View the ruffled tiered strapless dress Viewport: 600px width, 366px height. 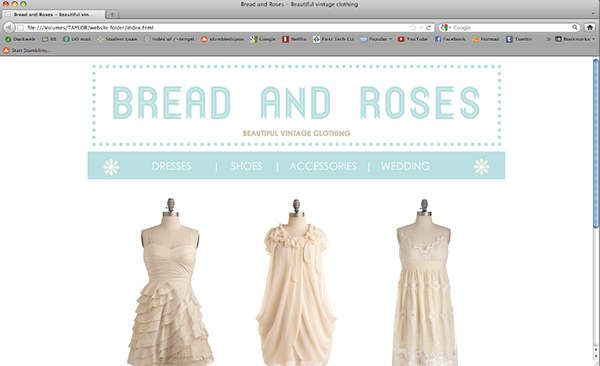pos(170,282)
